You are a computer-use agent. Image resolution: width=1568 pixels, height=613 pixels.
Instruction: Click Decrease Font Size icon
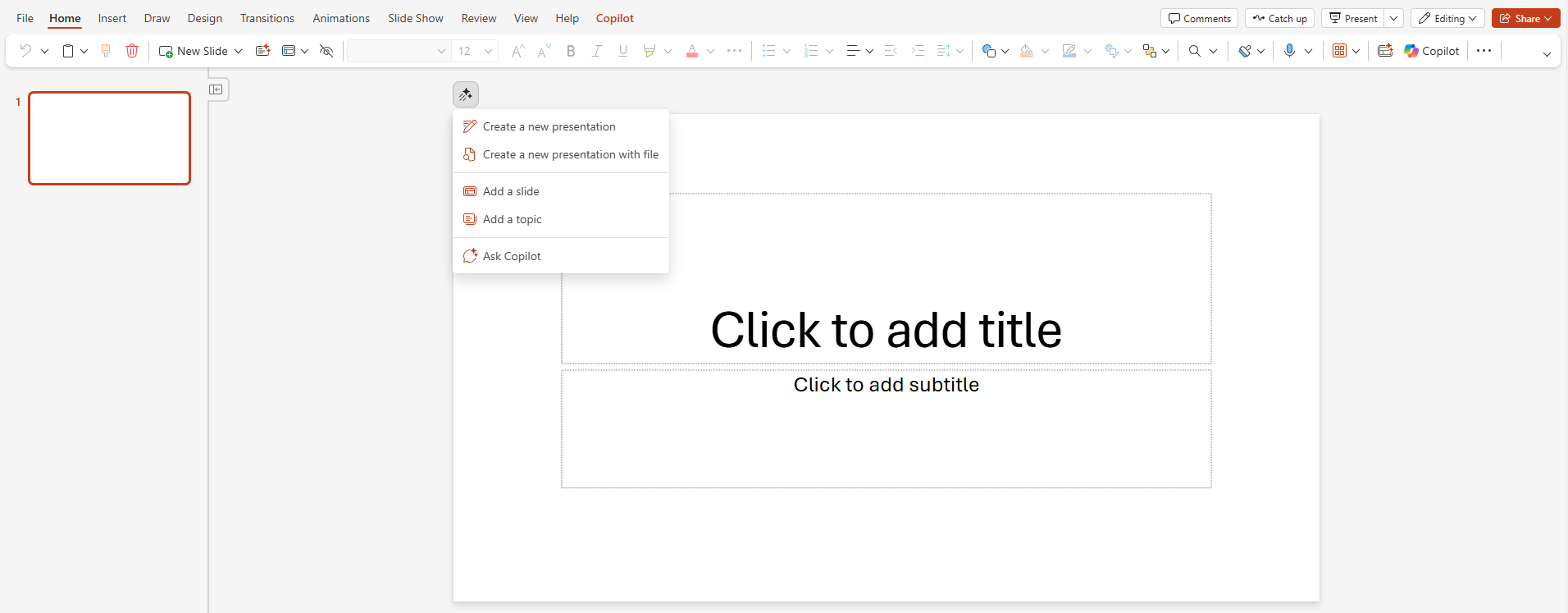[x=544, y=51]
